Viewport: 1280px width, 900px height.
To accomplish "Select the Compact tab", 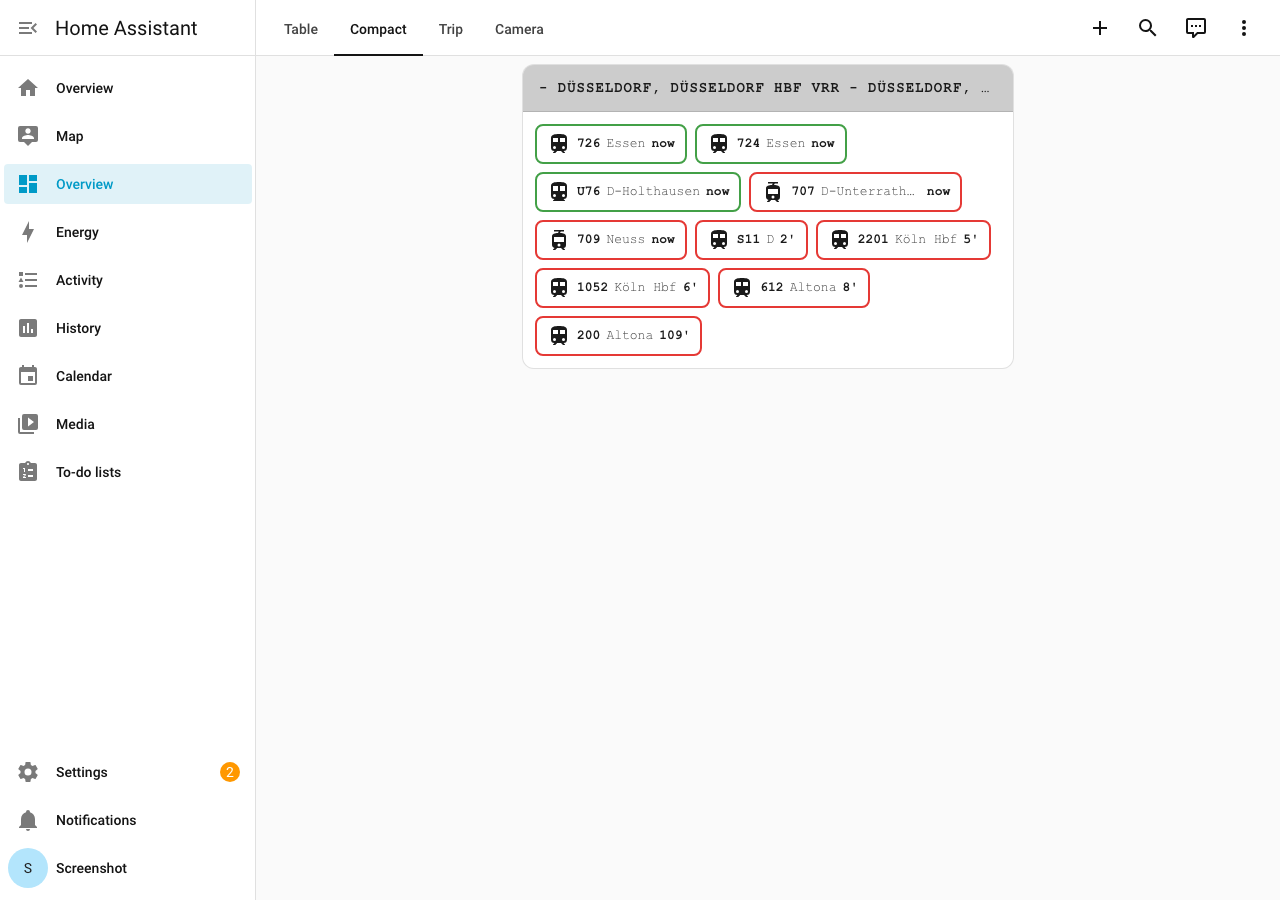I will [378, 29].
